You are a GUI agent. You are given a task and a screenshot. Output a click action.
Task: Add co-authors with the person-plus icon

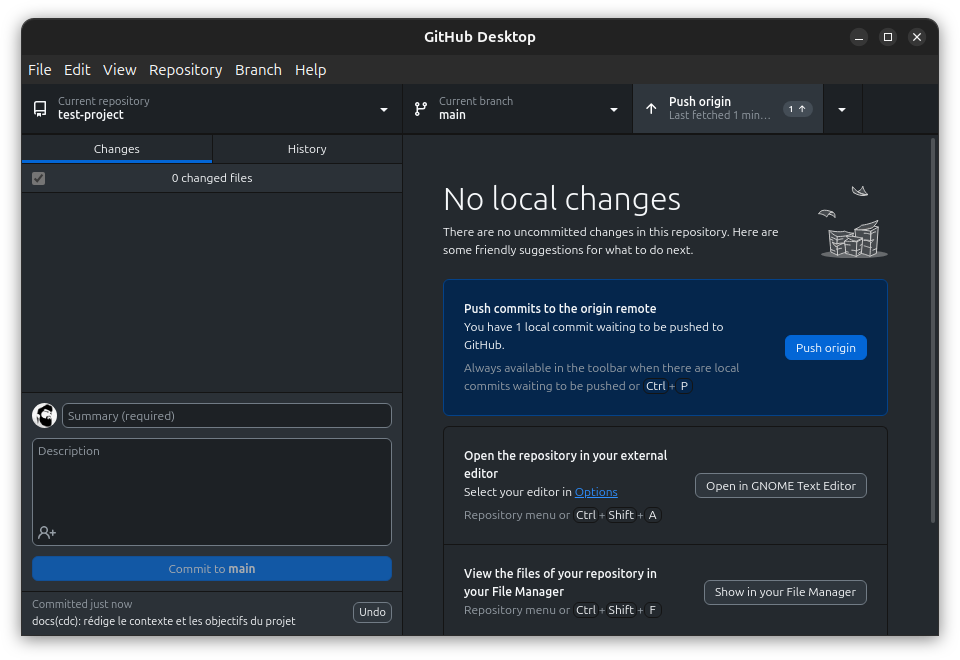[47, 533]
